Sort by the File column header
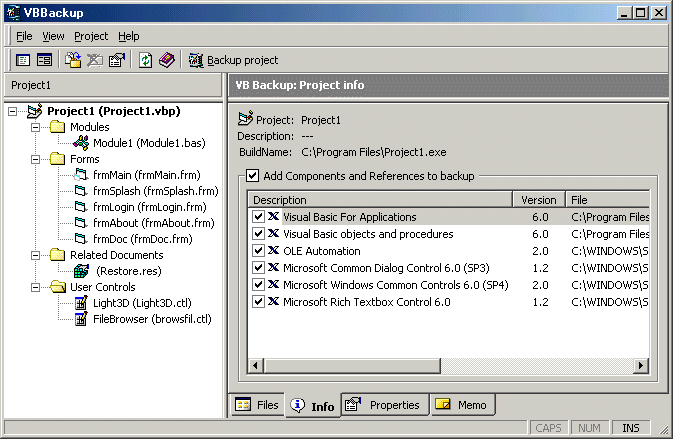Viewport: 673px width, 439px height. pos(608,200)
